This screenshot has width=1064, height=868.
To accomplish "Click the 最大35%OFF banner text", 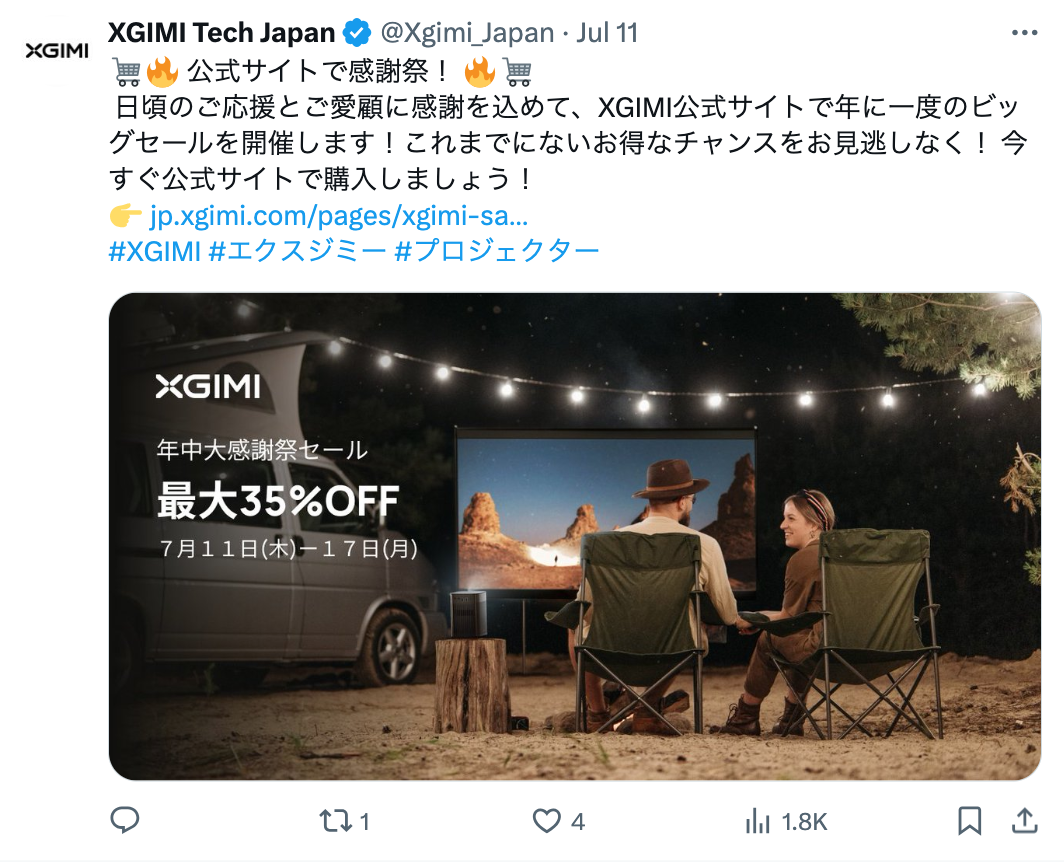I will pyautogui.click(x=278, y=502).
